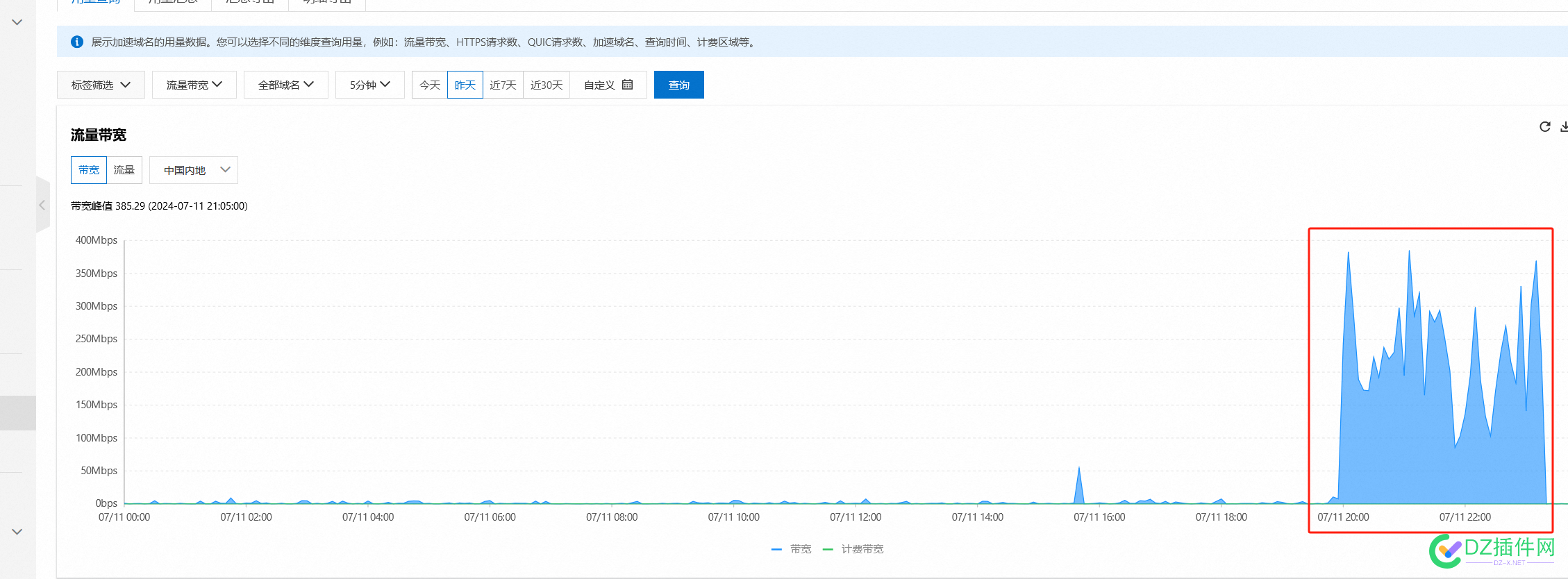Open the 标签筛选 dropdown
This screenshot has height=579, width=1568.
coord(101,85)
